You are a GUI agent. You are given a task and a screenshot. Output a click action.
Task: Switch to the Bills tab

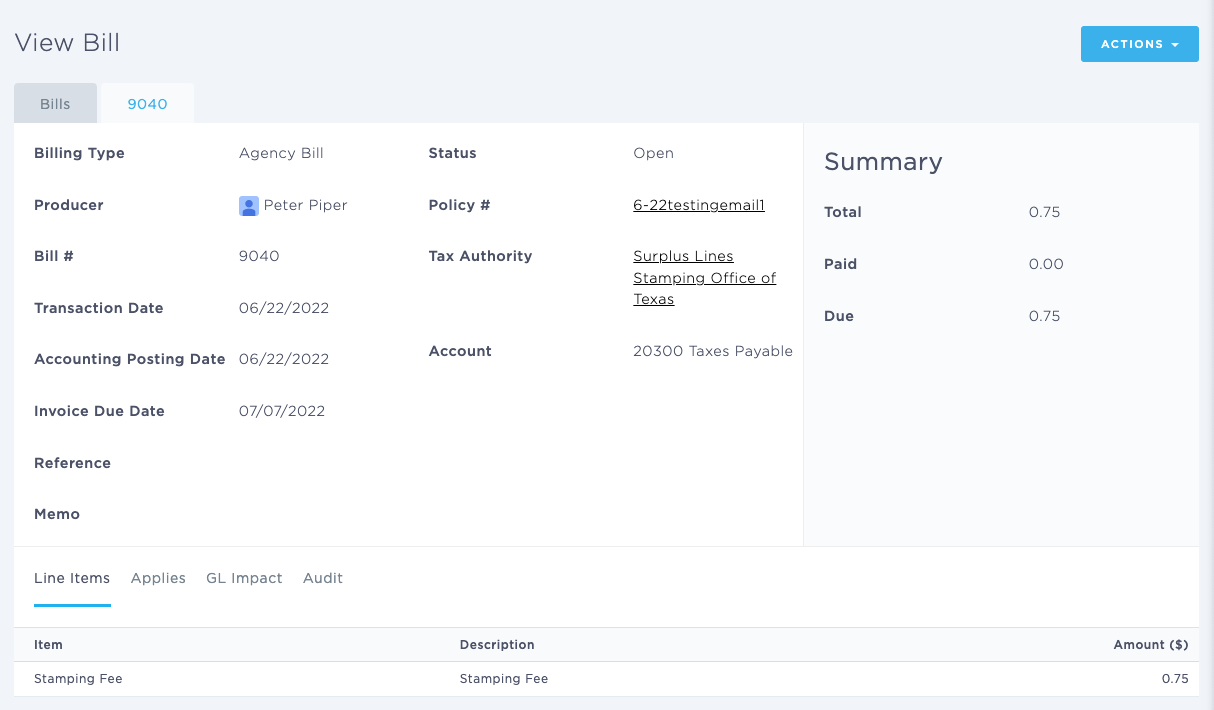[x=55, y=103]
